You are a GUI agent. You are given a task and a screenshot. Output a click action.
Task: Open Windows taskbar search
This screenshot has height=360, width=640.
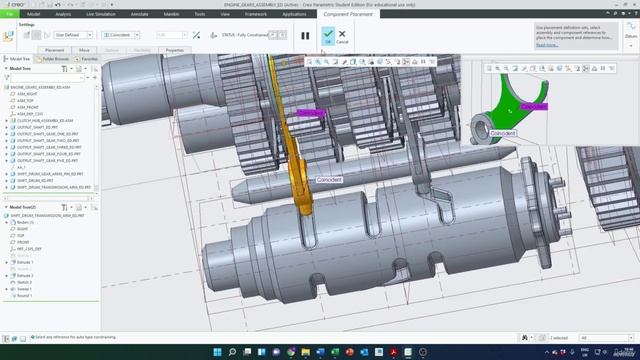(232, 352)
